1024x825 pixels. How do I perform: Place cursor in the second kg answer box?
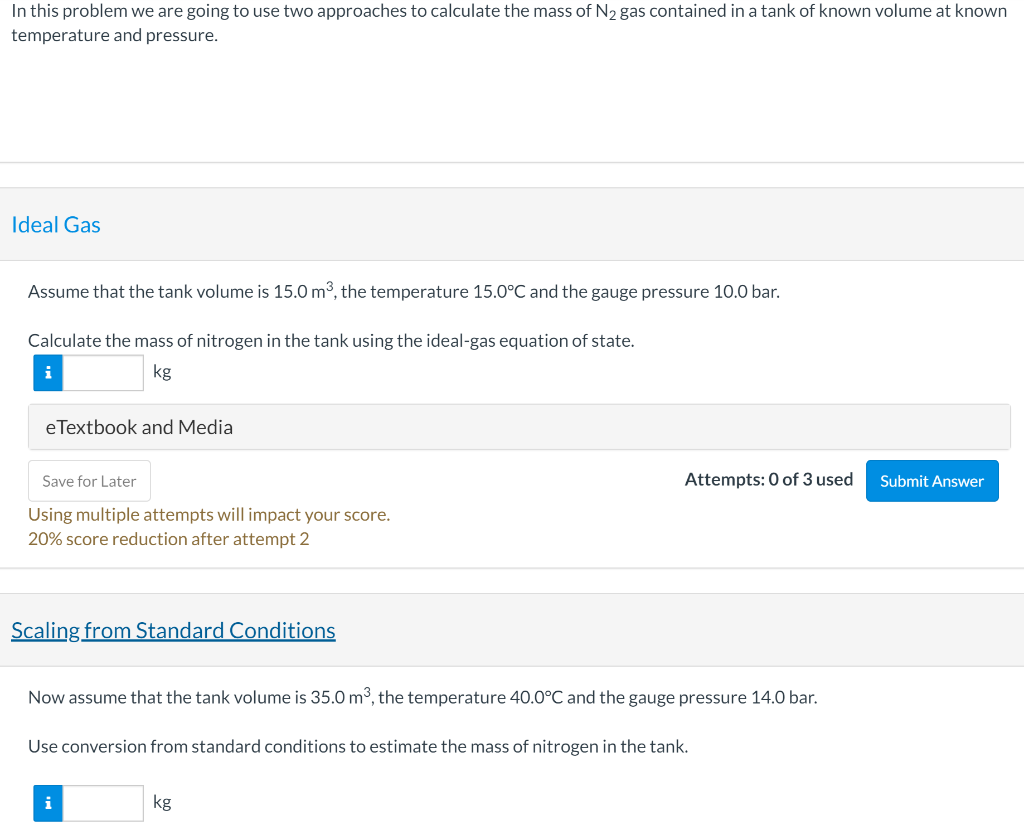[x=104, y=803]
